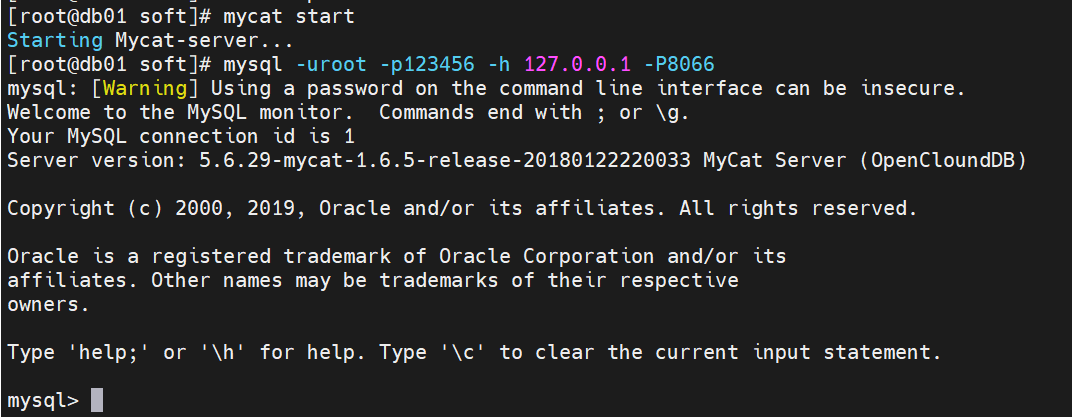This screenshot has width=1072, height=417.
Task: Click the '\c' clear statement hint
Action: click(463, 353)
